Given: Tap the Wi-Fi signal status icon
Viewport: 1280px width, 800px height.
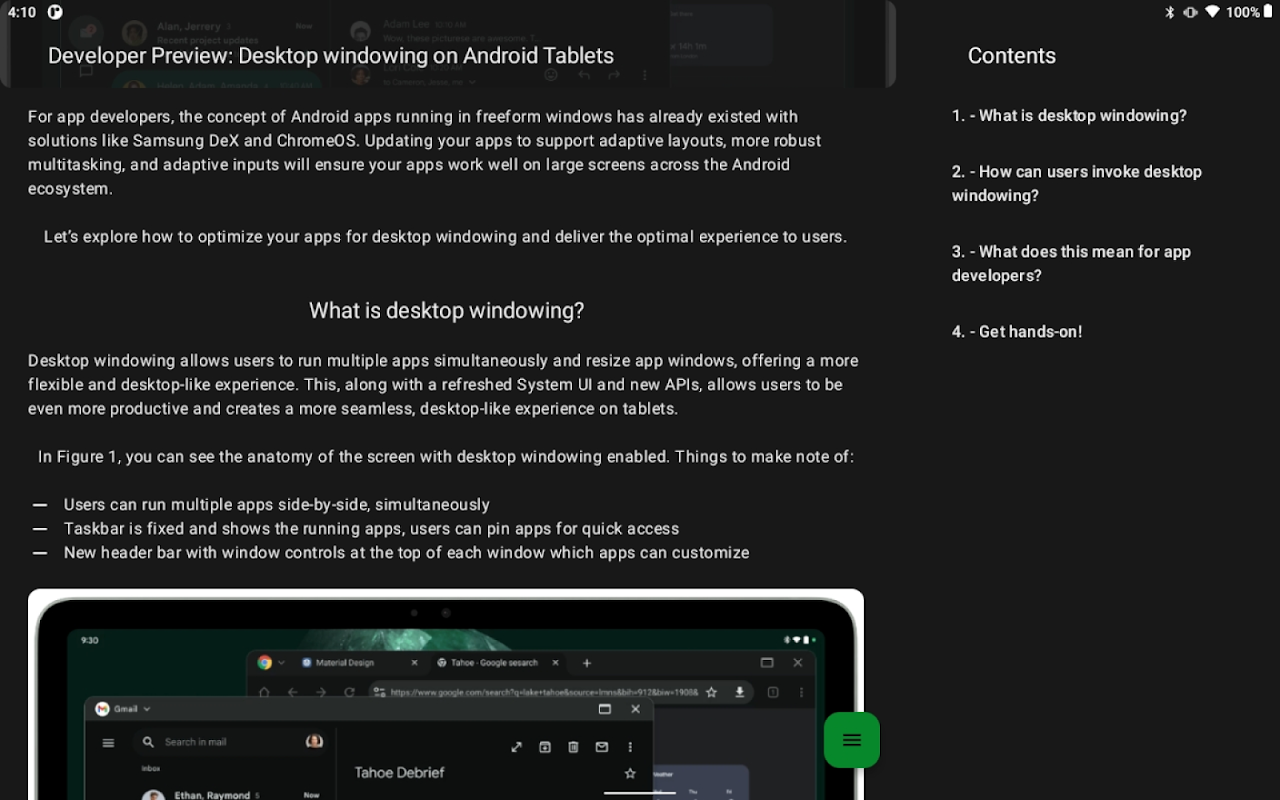Looking at the screenshot, I should [x=1212, y=12].
